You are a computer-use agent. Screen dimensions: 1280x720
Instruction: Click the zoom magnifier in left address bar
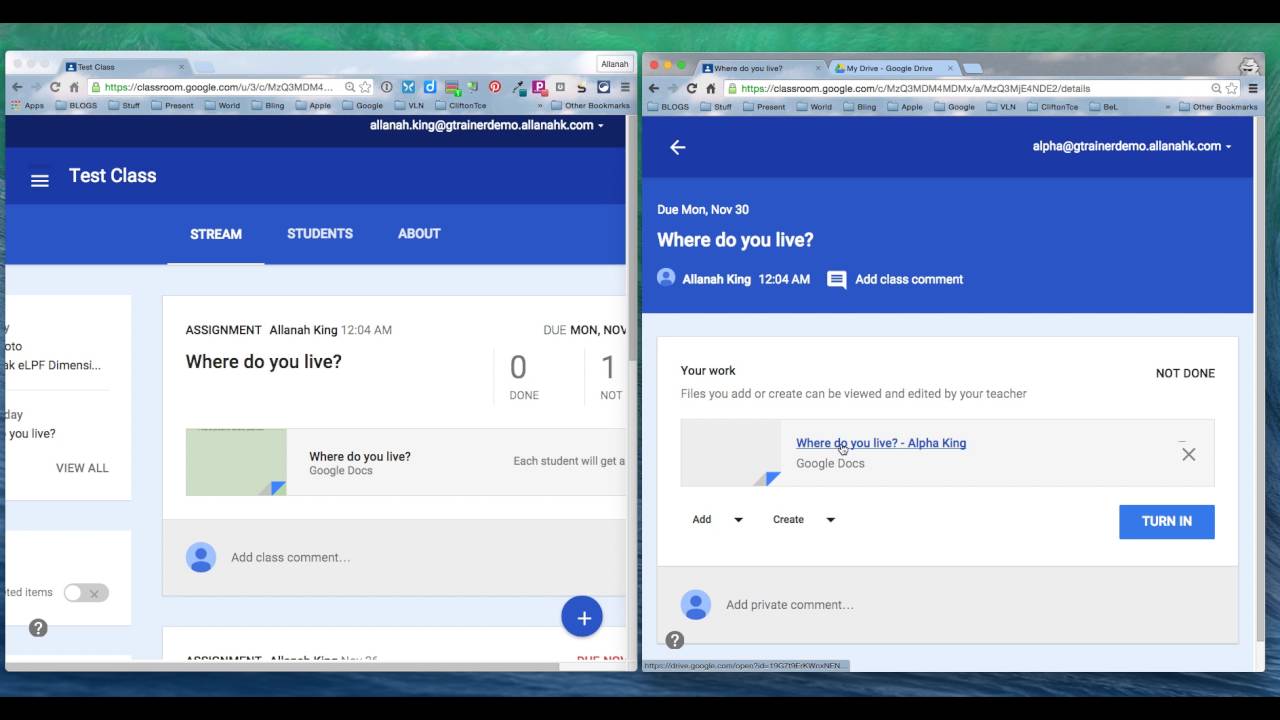(x=350, y=87)
